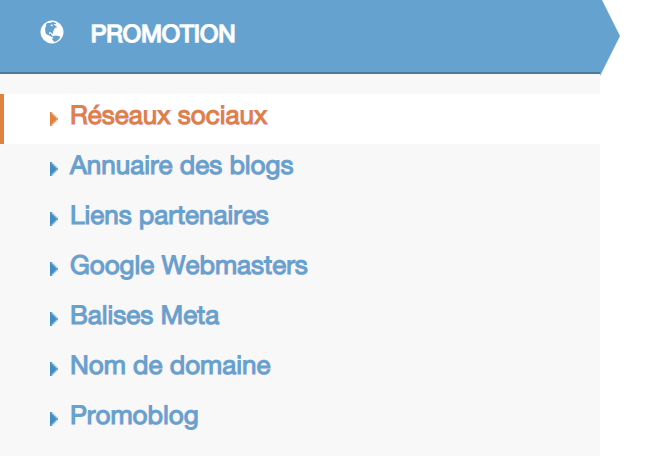Click empty blue area of PROMOTION header bar
The width and height of the screenshot is (646, 456).
click(x=412, y=36)
